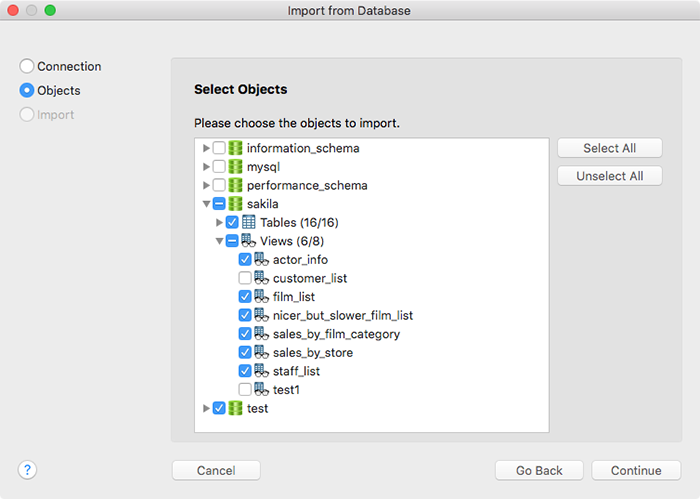
Task: Click the information_schema database icon
Action: click(235, 148)
